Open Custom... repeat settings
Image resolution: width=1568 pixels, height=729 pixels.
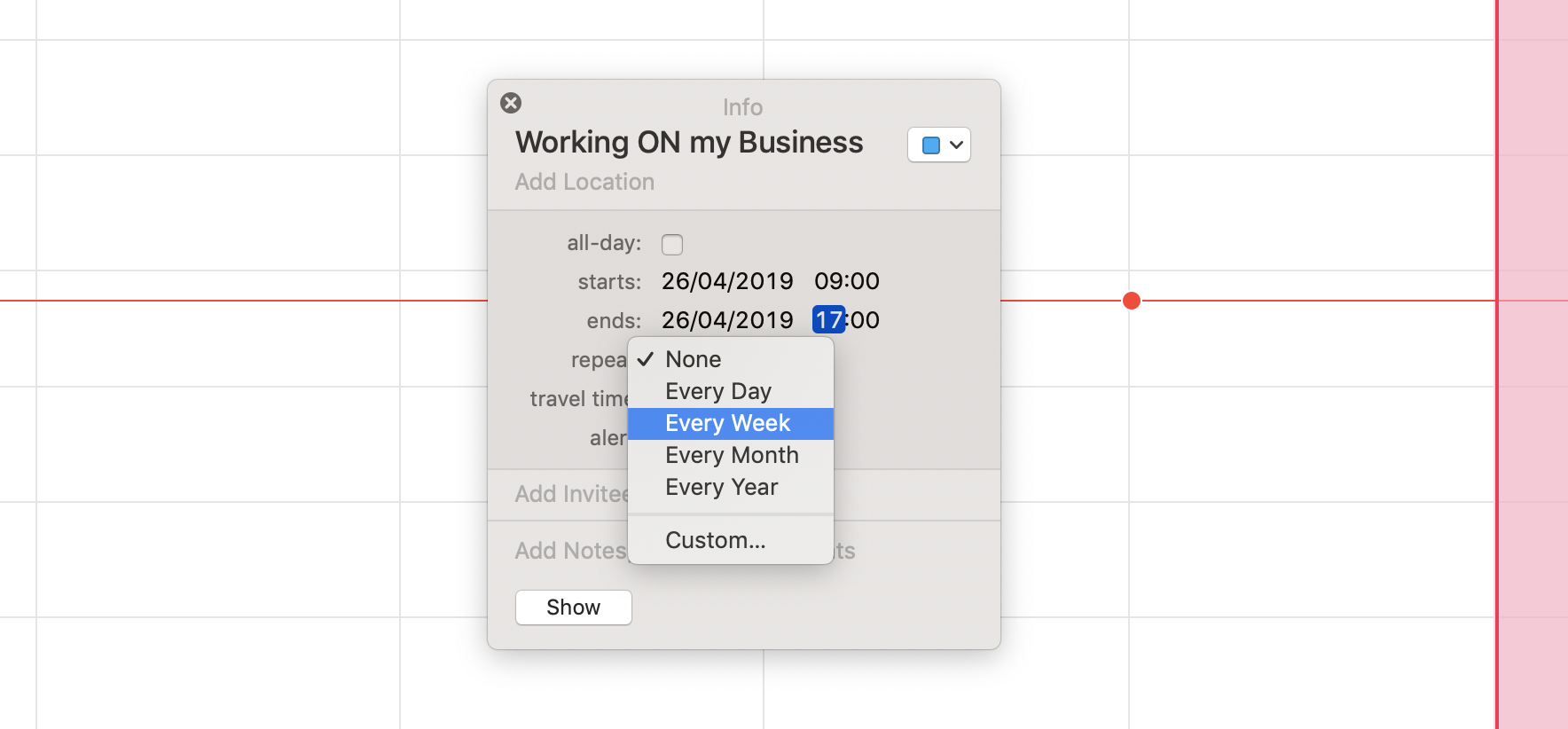[x=715, y=540]
